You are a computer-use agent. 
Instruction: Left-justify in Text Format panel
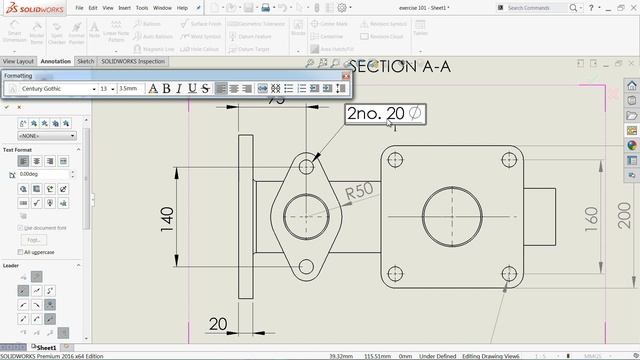[23, 161]
